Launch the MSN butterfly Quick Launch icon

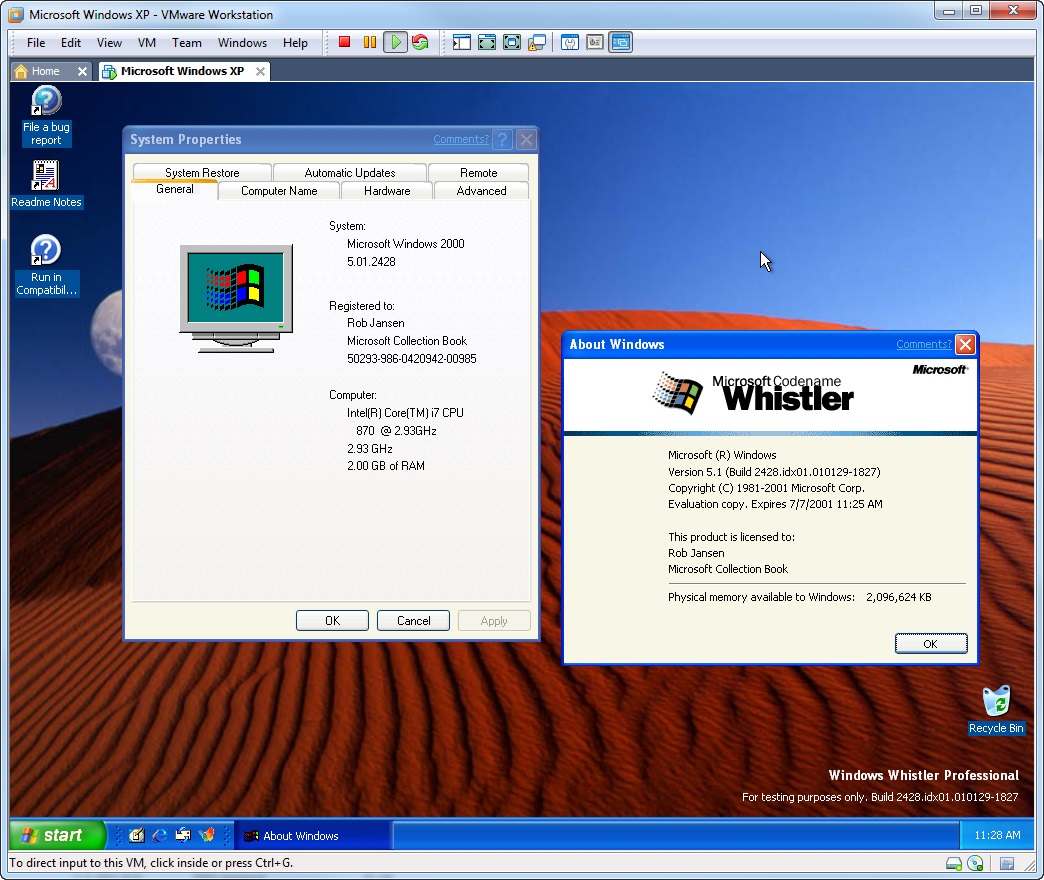207,835
